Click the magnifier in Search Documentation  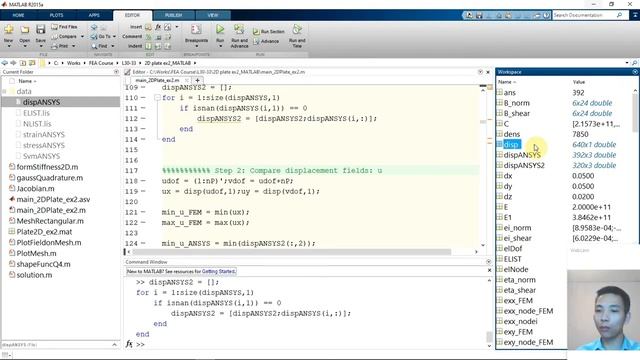coord(620,15)
